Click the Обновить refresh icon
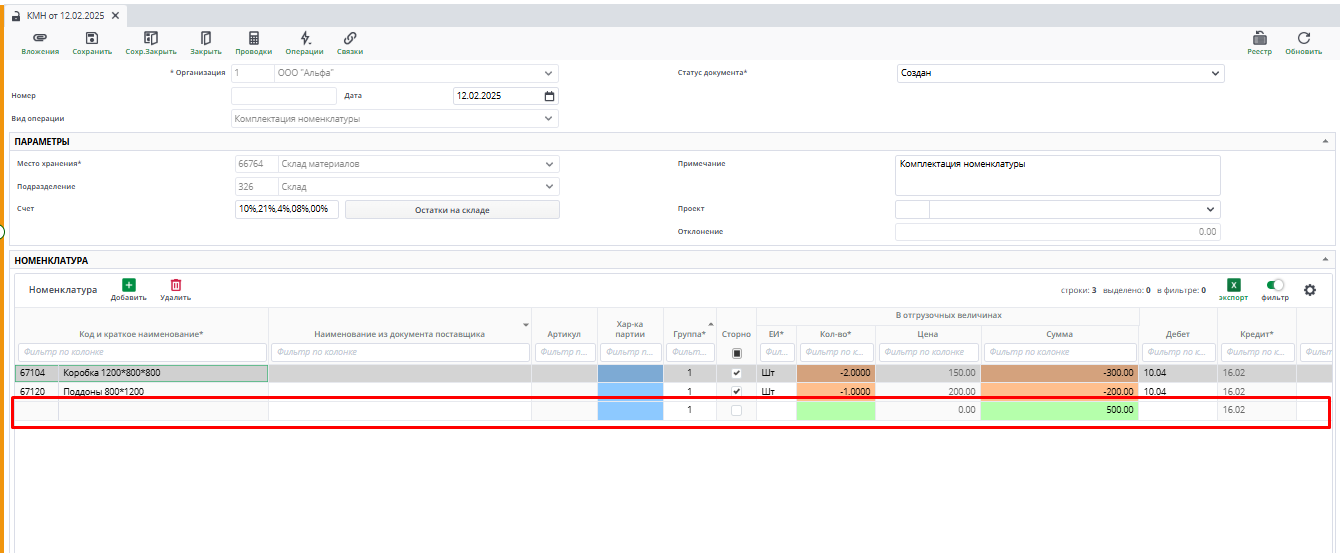This screenshot has width=1340, height=553. coord(1304,38)
